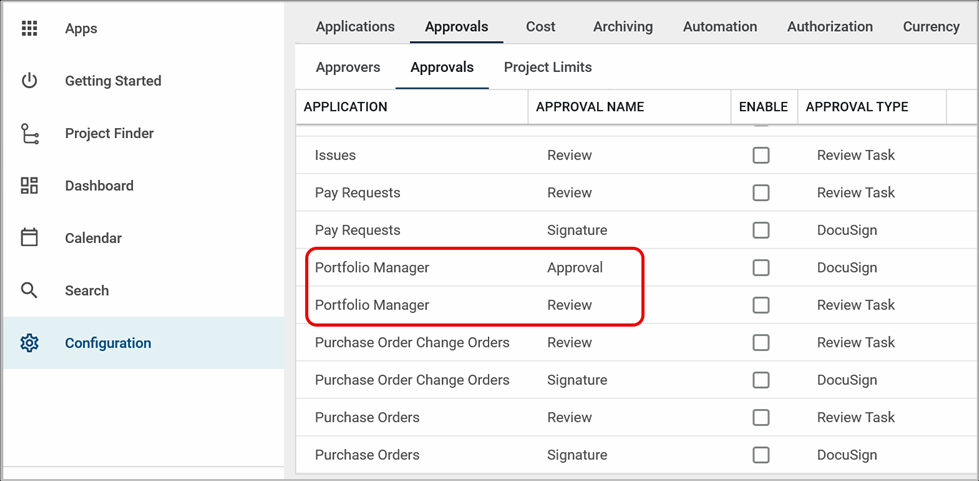Open the Automation tab
The width and height of the screenshot is (979, 481).
coord(720,27)
